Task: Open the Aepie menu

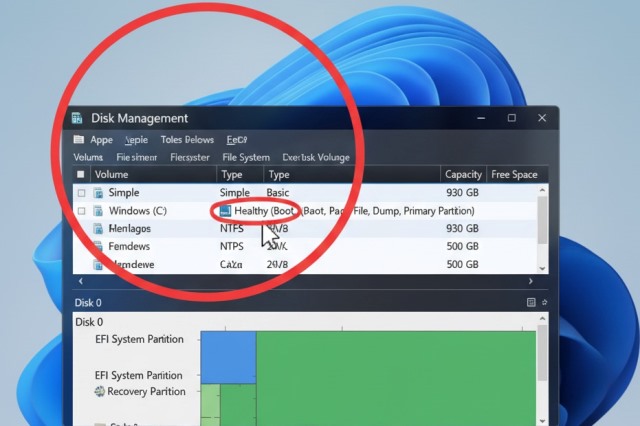Action: [x=136, y=140]
